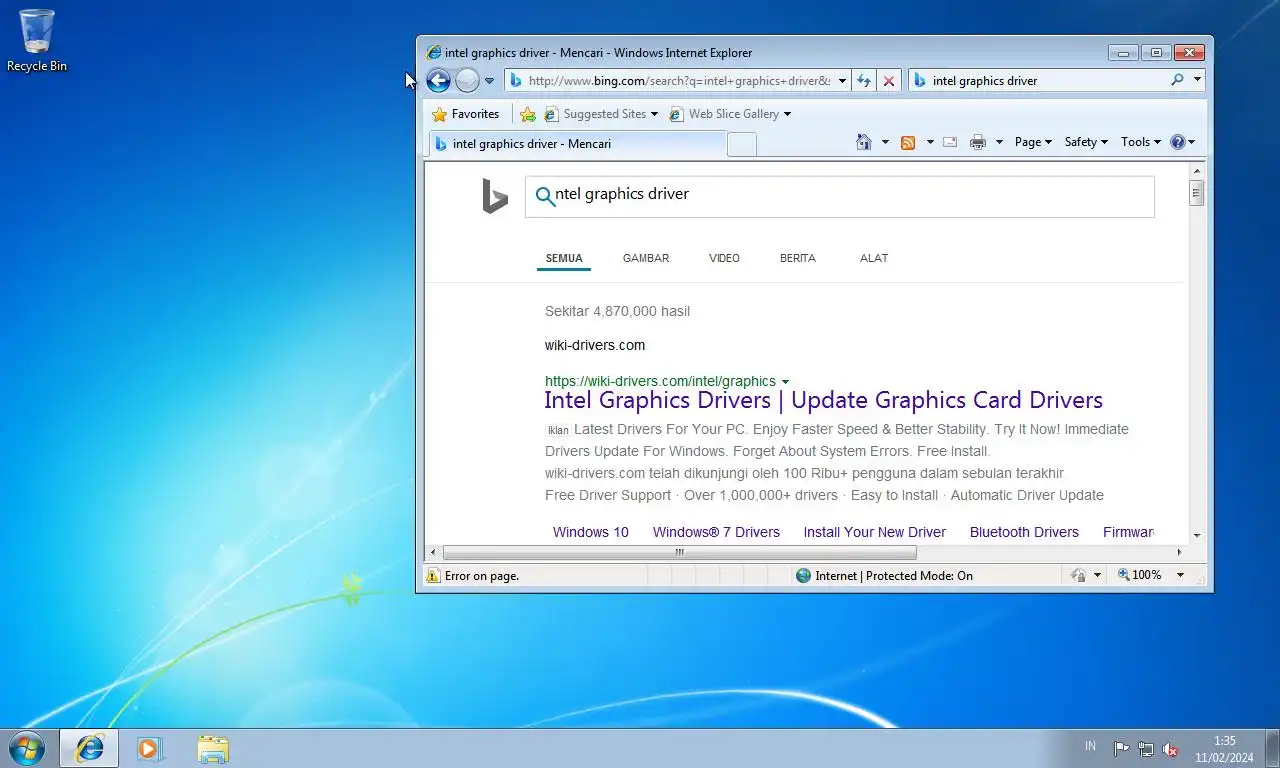Screen dimensions: 1280x768
Task: Click the horizontal scrollbar thumb
Action: point(679,552)
